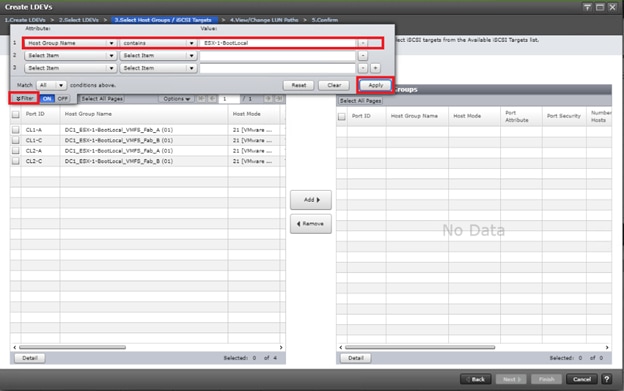Turn the filter ON
Screen dimensions: 624x391
[x=47, y=99]
